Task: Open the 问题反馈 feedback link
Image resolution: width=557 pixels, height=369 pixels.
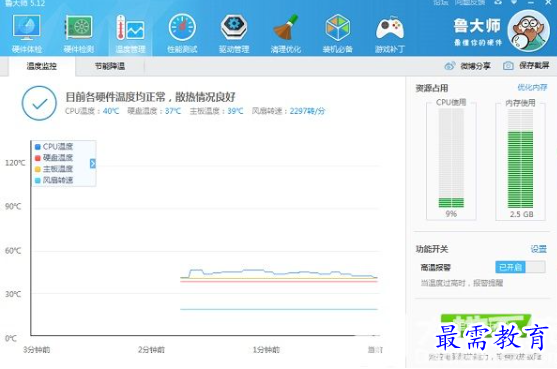Action: click(469, 2)
